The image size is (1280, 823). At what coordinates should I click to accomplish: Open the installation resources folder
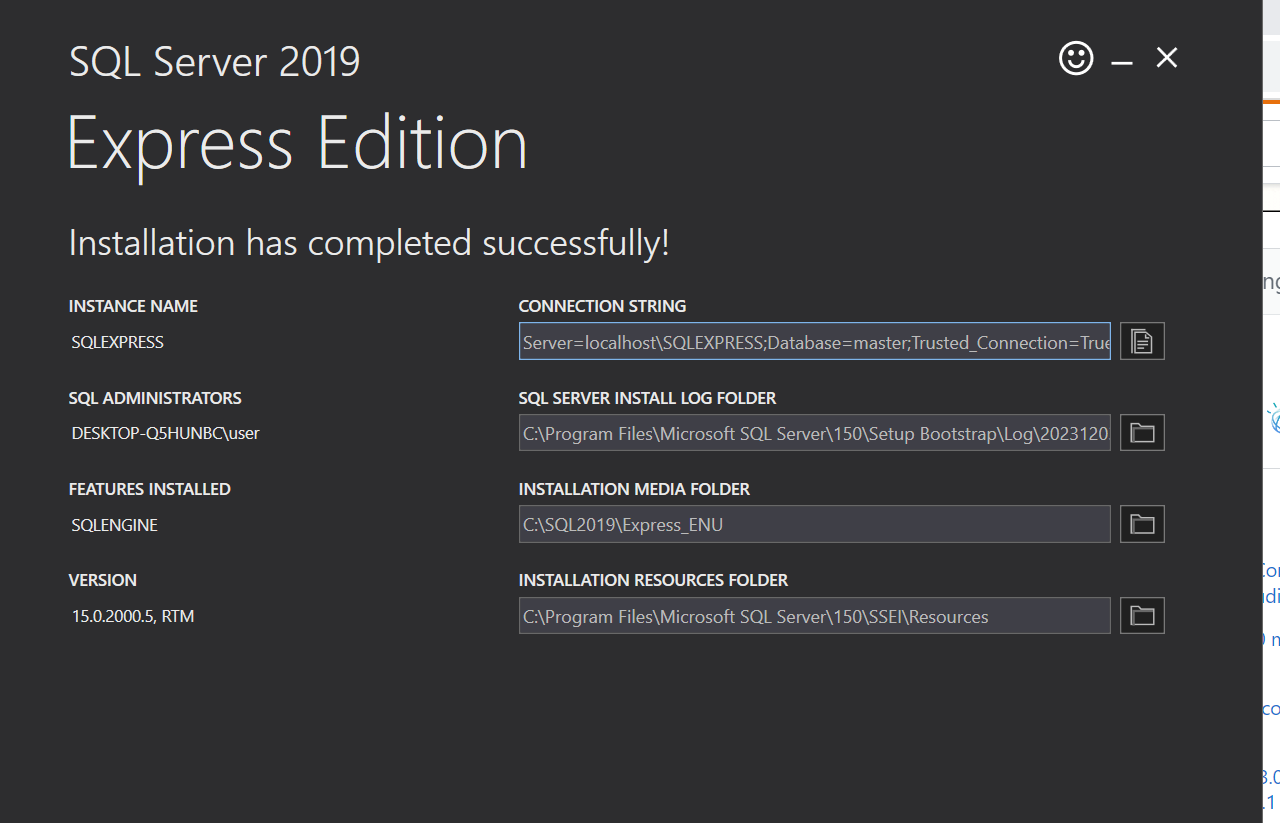(x=1142, y=615)
